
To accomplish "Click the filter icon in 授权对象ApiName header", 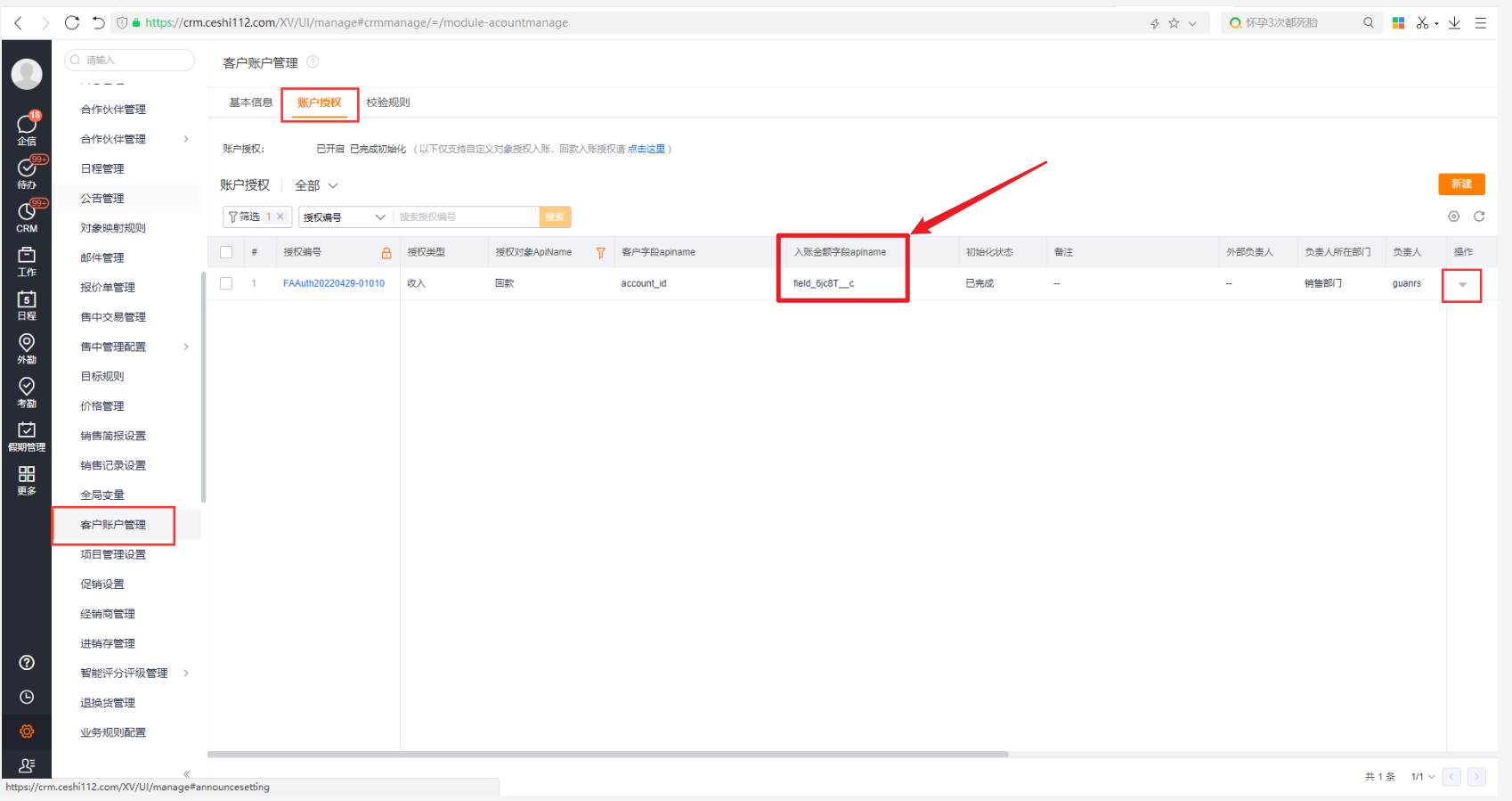I will [601, 253].
